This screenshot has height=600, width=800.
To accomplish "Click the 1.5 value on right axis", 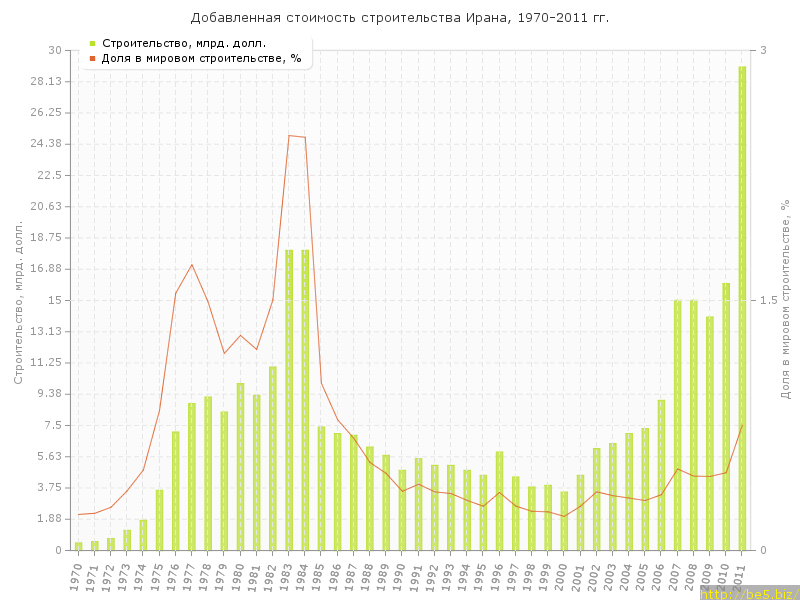I will point(765,300).
